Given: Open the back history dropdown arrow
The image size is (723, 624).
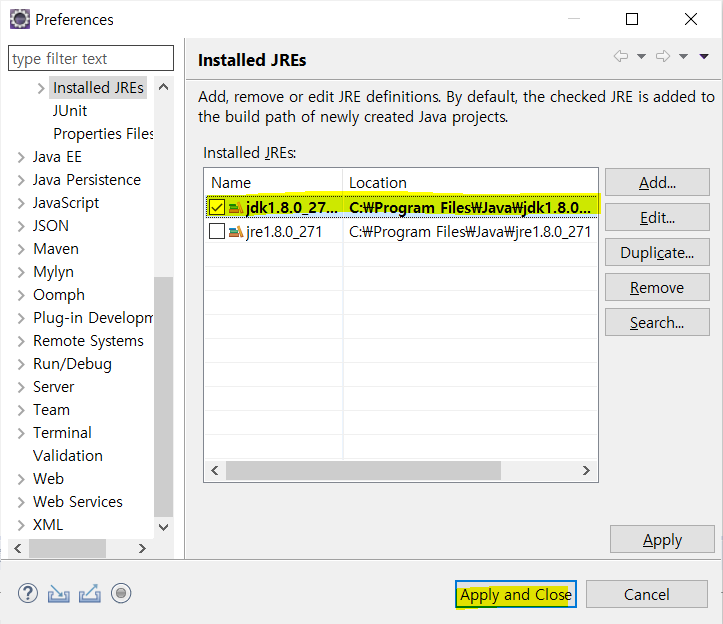Looking at the screenshot, I should tap(641, 56).
